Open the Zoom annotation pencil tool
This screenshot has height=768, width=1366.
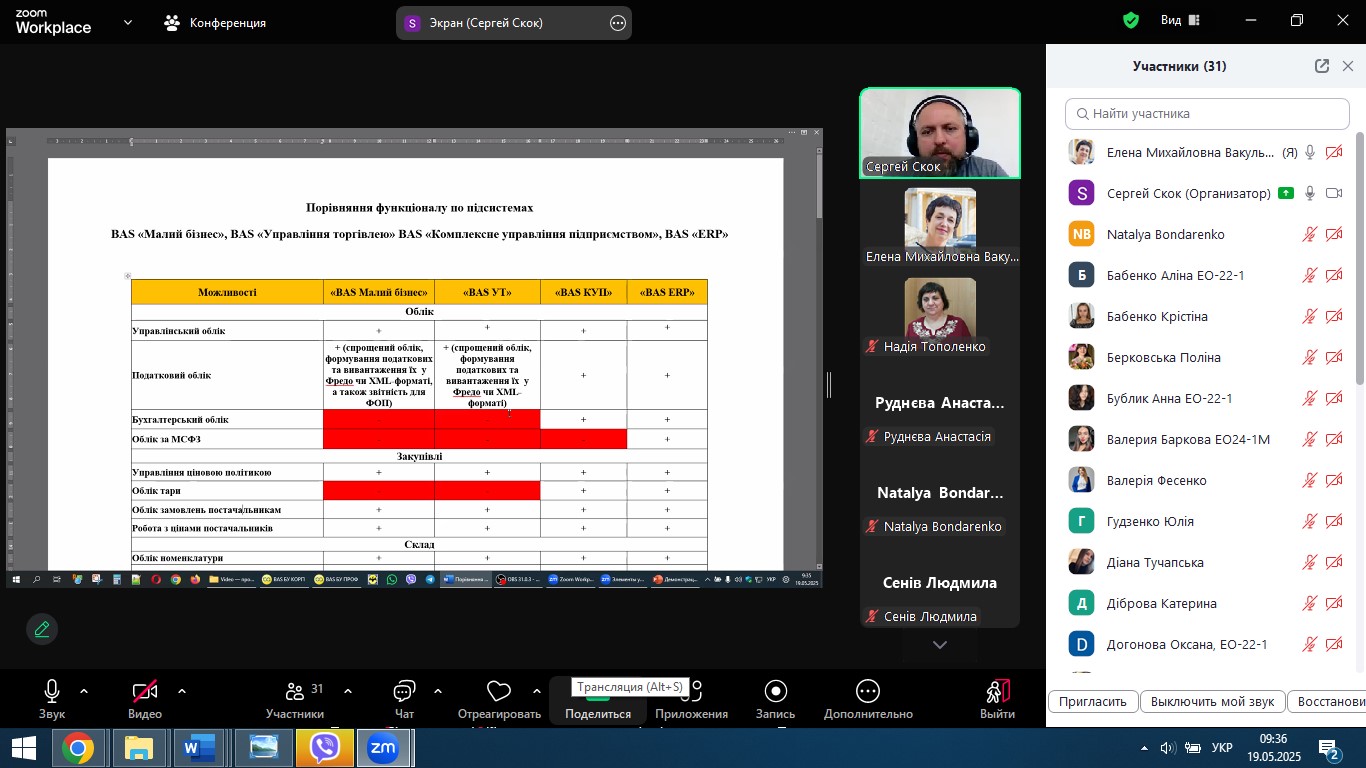(x=42, y=629)
